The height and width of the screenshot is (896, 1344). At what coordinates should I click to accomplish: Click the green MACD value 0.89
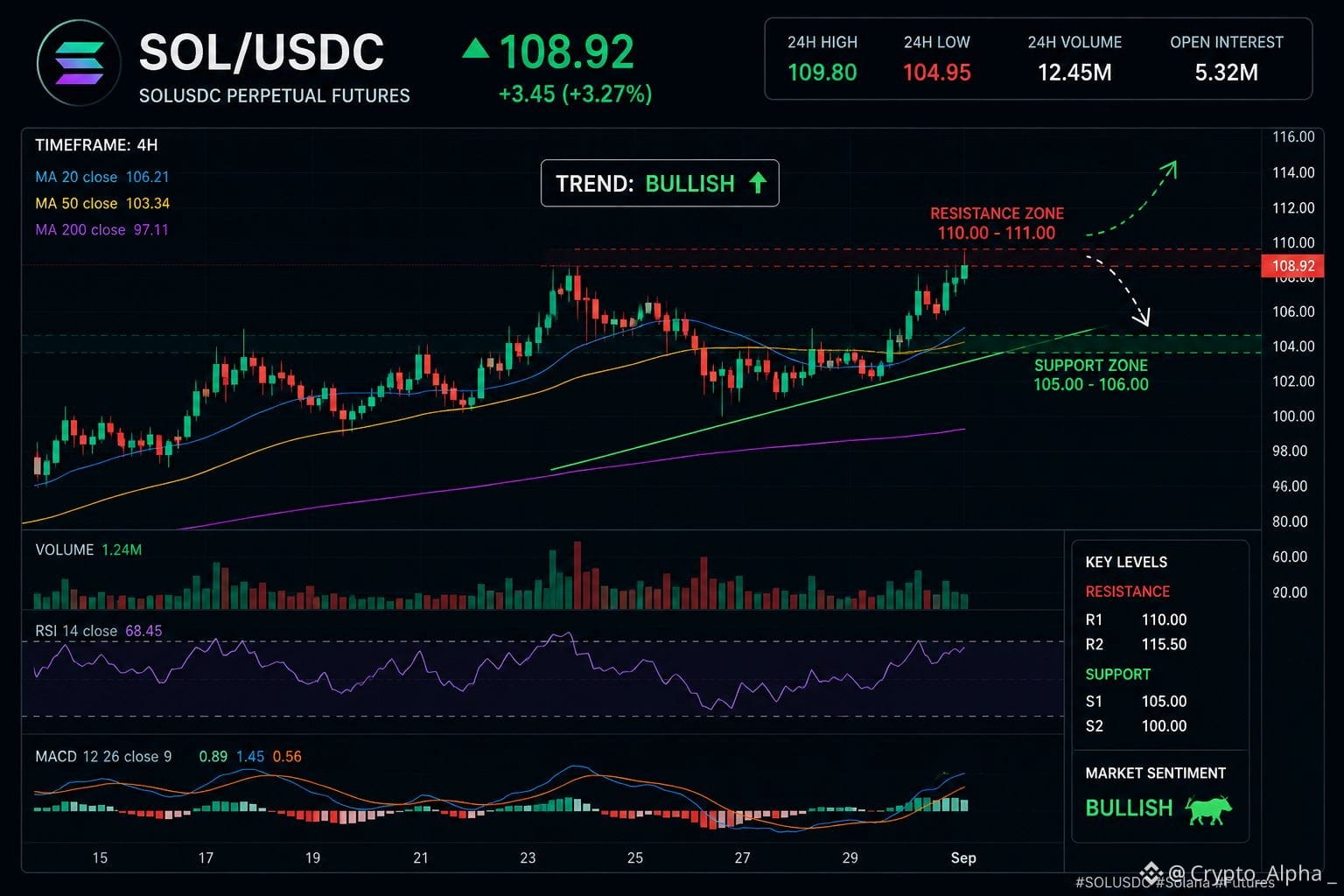pos(213,756)
